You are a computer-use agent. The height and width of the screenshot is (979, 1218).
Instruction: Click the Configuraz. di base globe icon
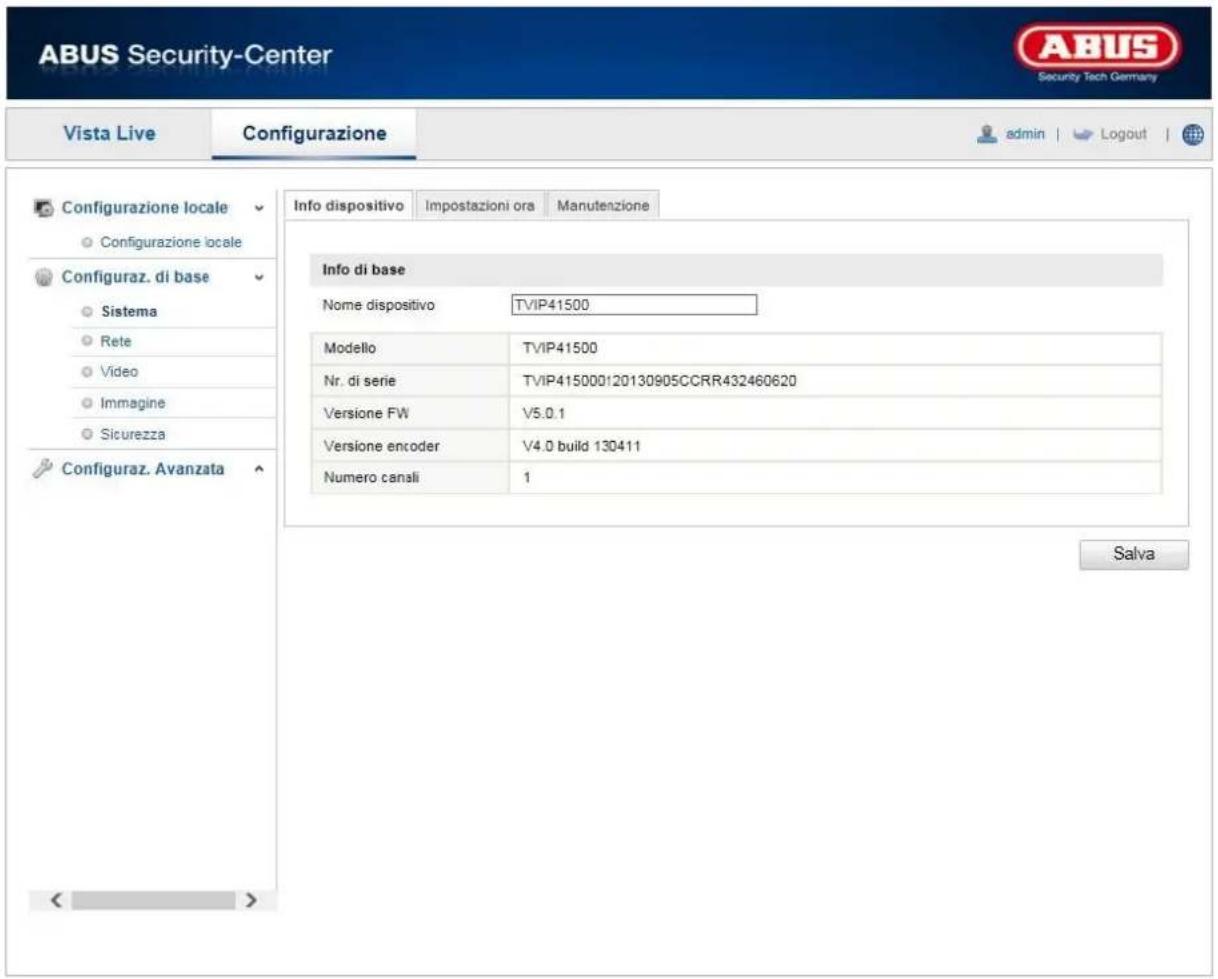click(x=43, y=278)
